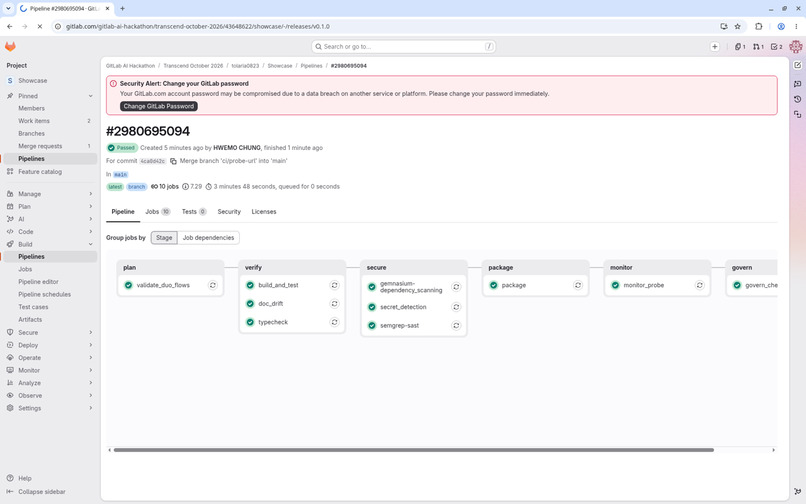The image size is (806, 504).
Task: Retry the gemnasium-dependency_scanning job
Action: pyautogui.click(x=456, y=287)
